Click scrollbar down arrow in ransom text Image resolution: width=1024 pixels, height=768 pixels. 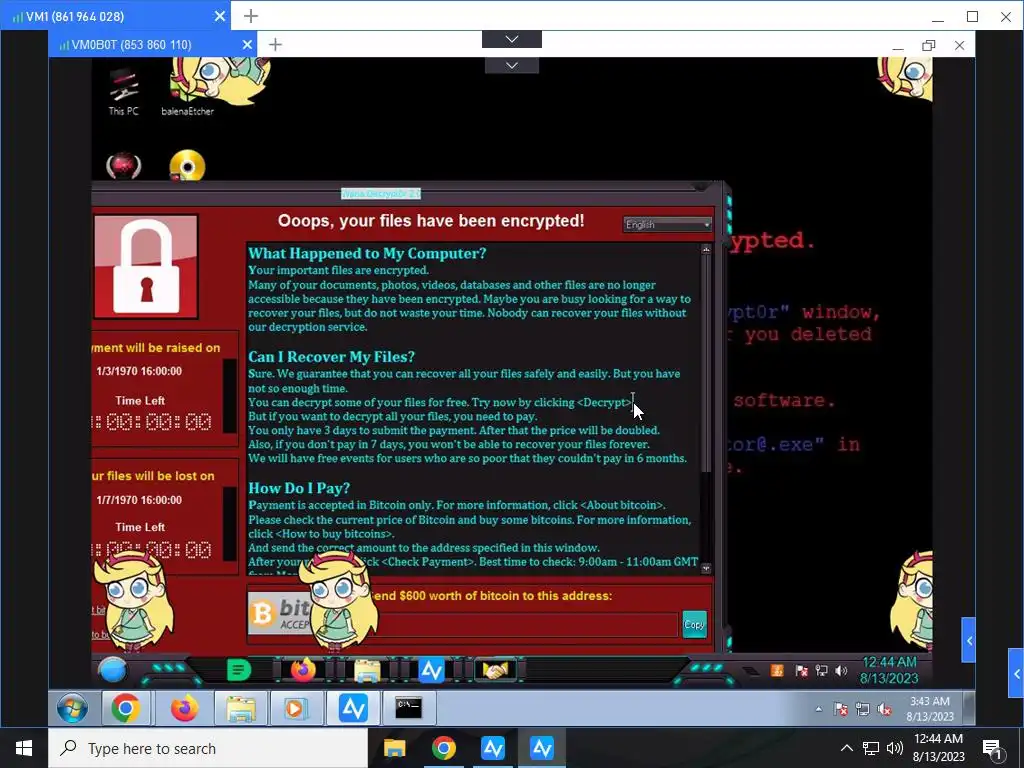click(706, 568)
